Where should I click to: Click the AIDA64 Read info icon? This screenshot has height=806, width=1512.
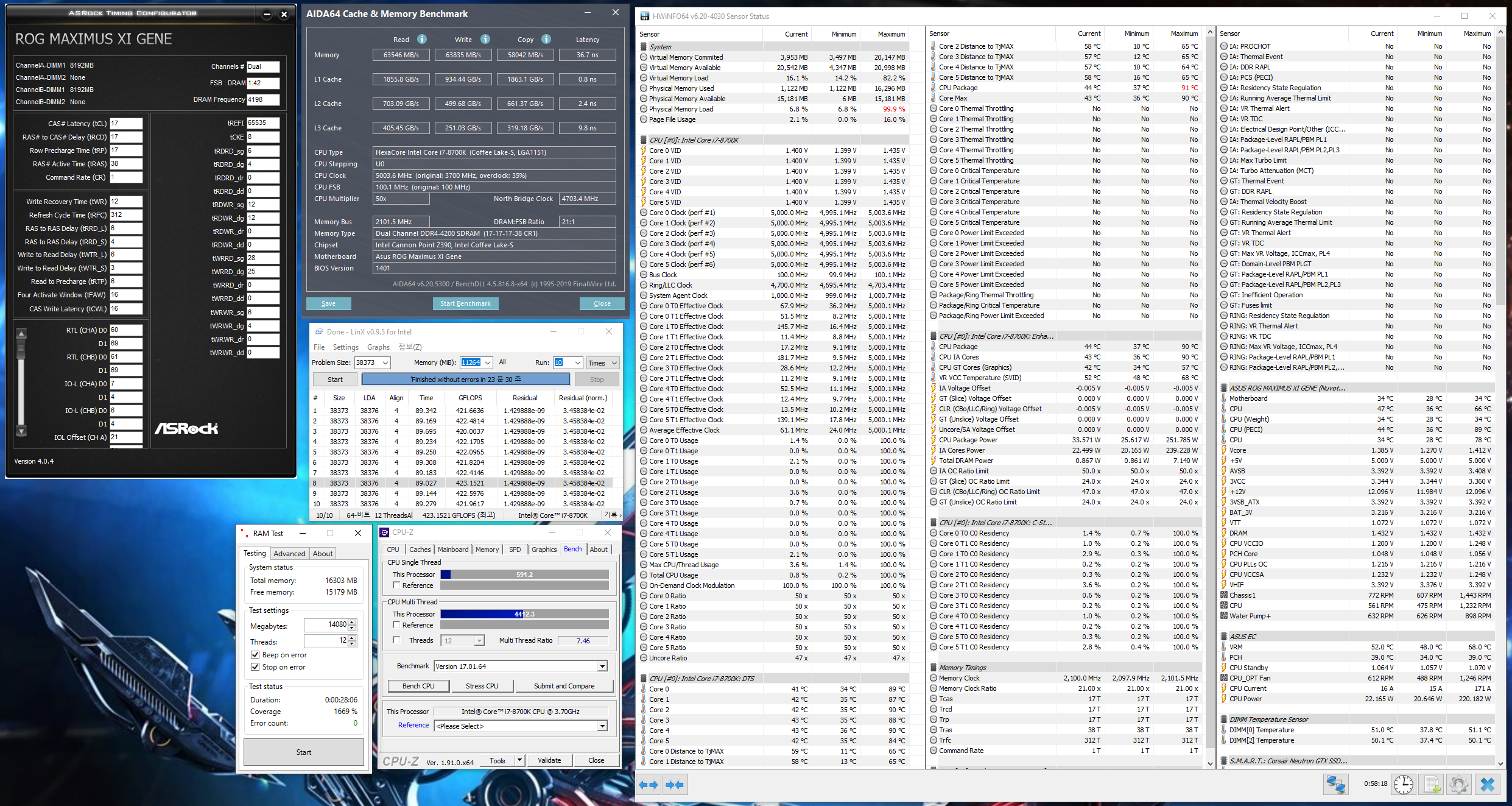[x=421, y=39]
